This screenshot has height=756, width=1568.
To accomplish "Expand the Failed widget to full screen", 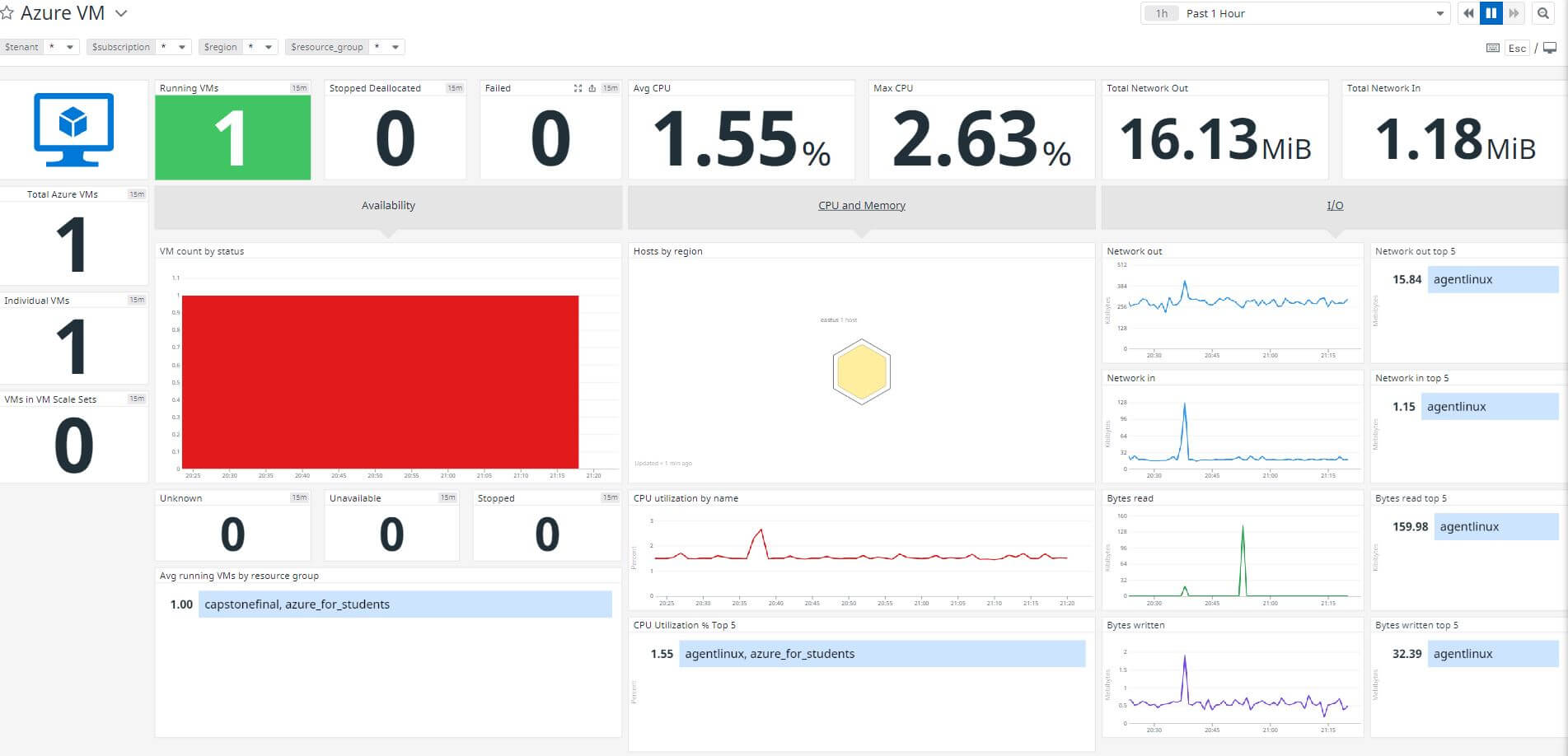I will click(x=578, y=88).
